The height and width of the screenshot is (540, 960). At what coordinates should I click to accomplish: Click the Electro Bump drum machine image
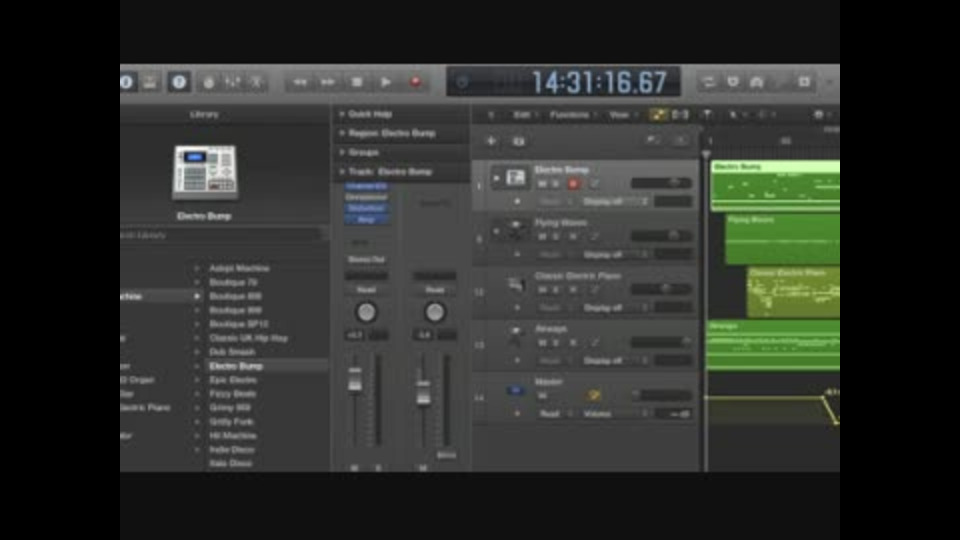point(205,172)
